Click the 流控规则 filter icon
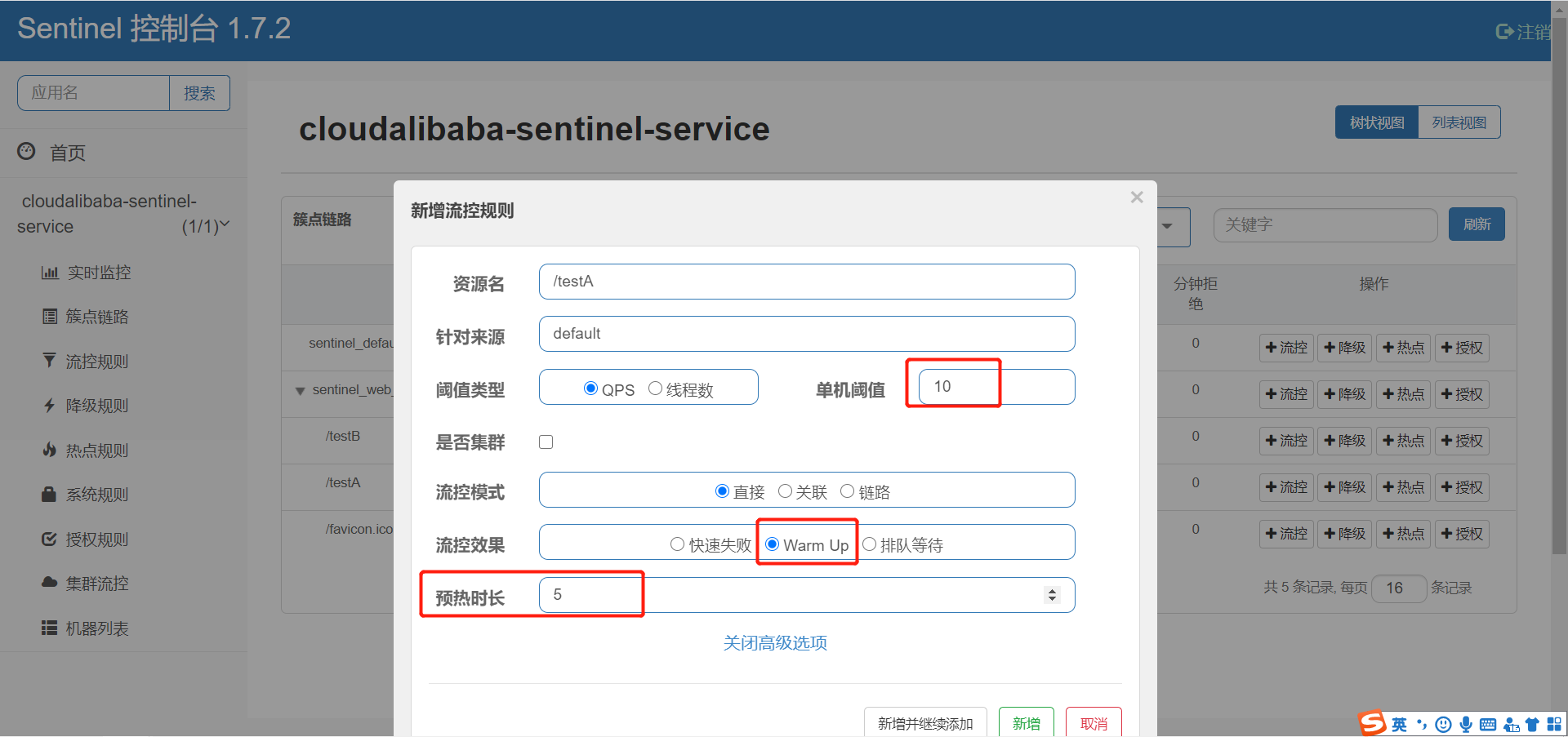Viewport: 1568px width, 737px height. click(x=50, y=361)
